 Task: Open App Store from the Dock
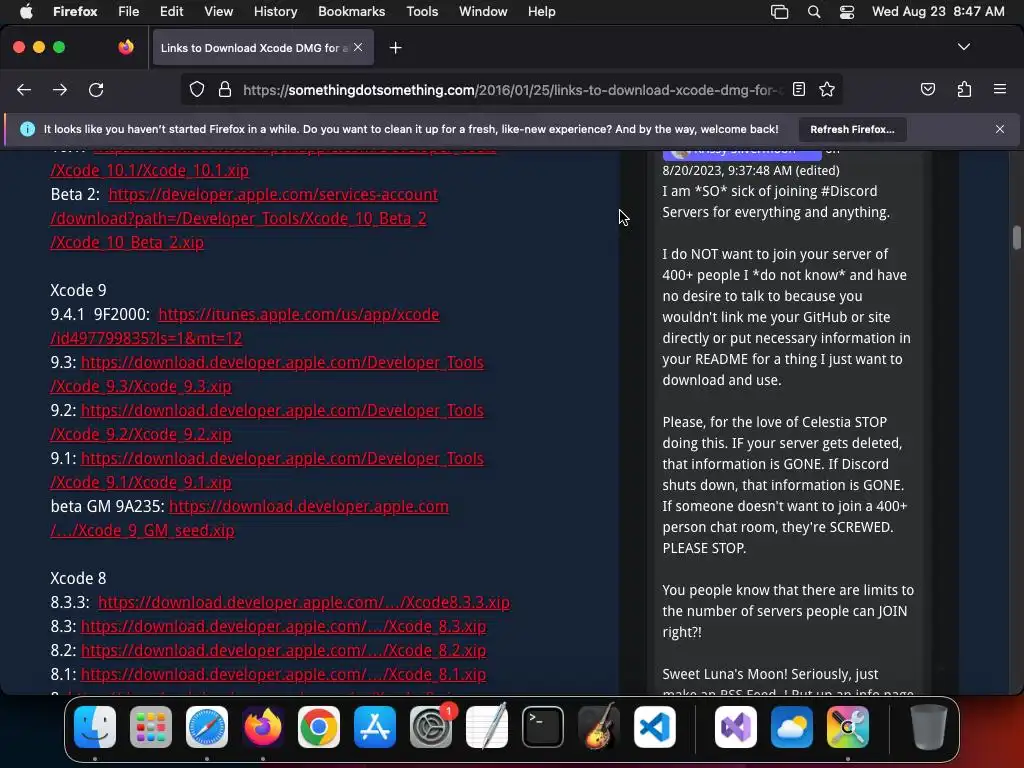(x=375, y=726)
